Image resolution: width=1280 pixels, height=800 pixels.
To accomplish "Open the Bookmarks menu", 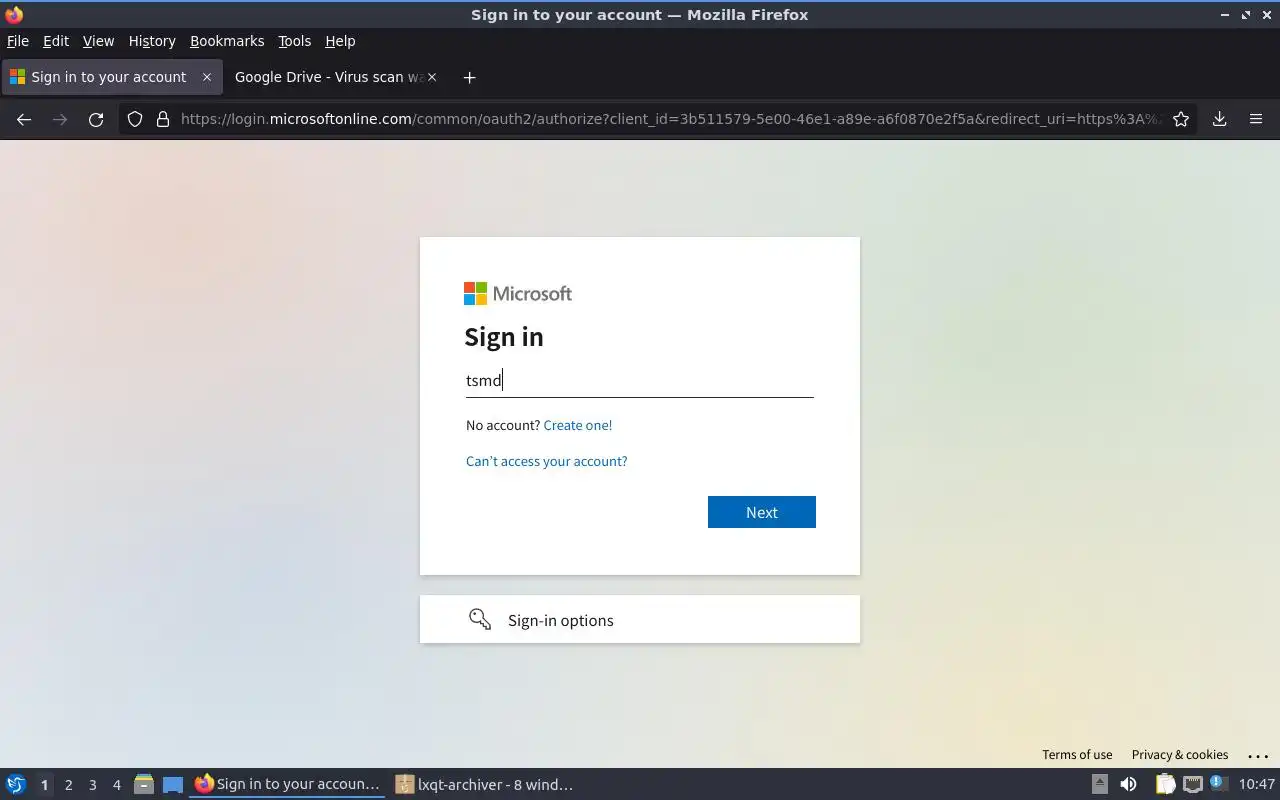I will point(227,41).
